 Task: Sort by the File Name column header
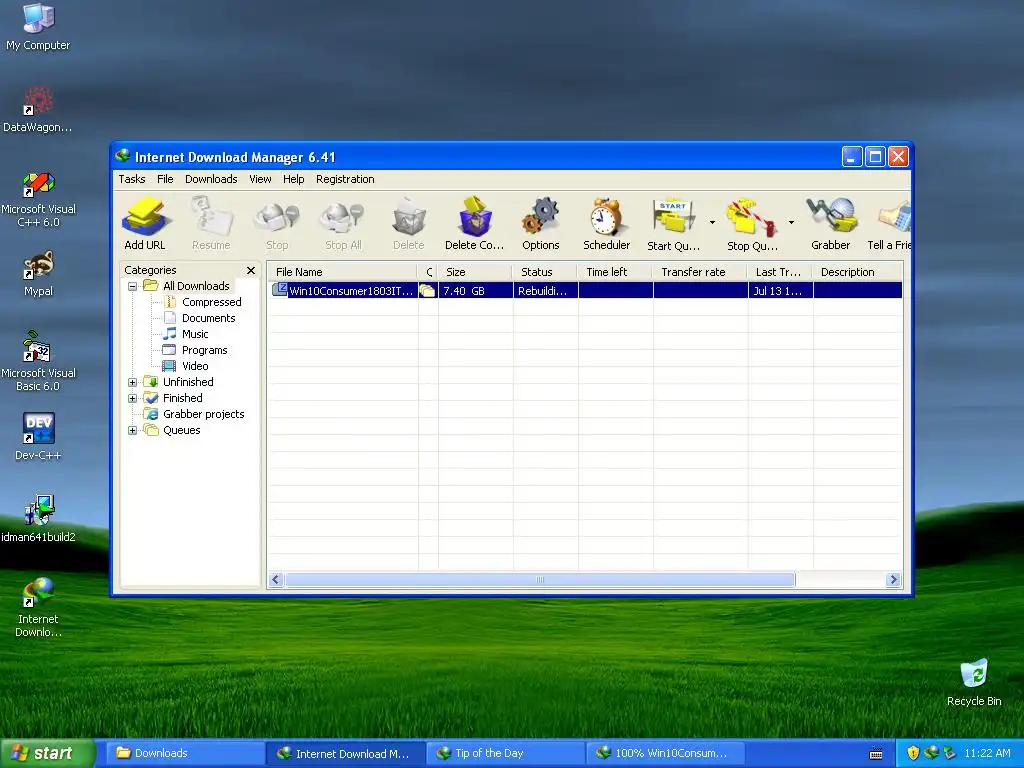coord(343,272)
